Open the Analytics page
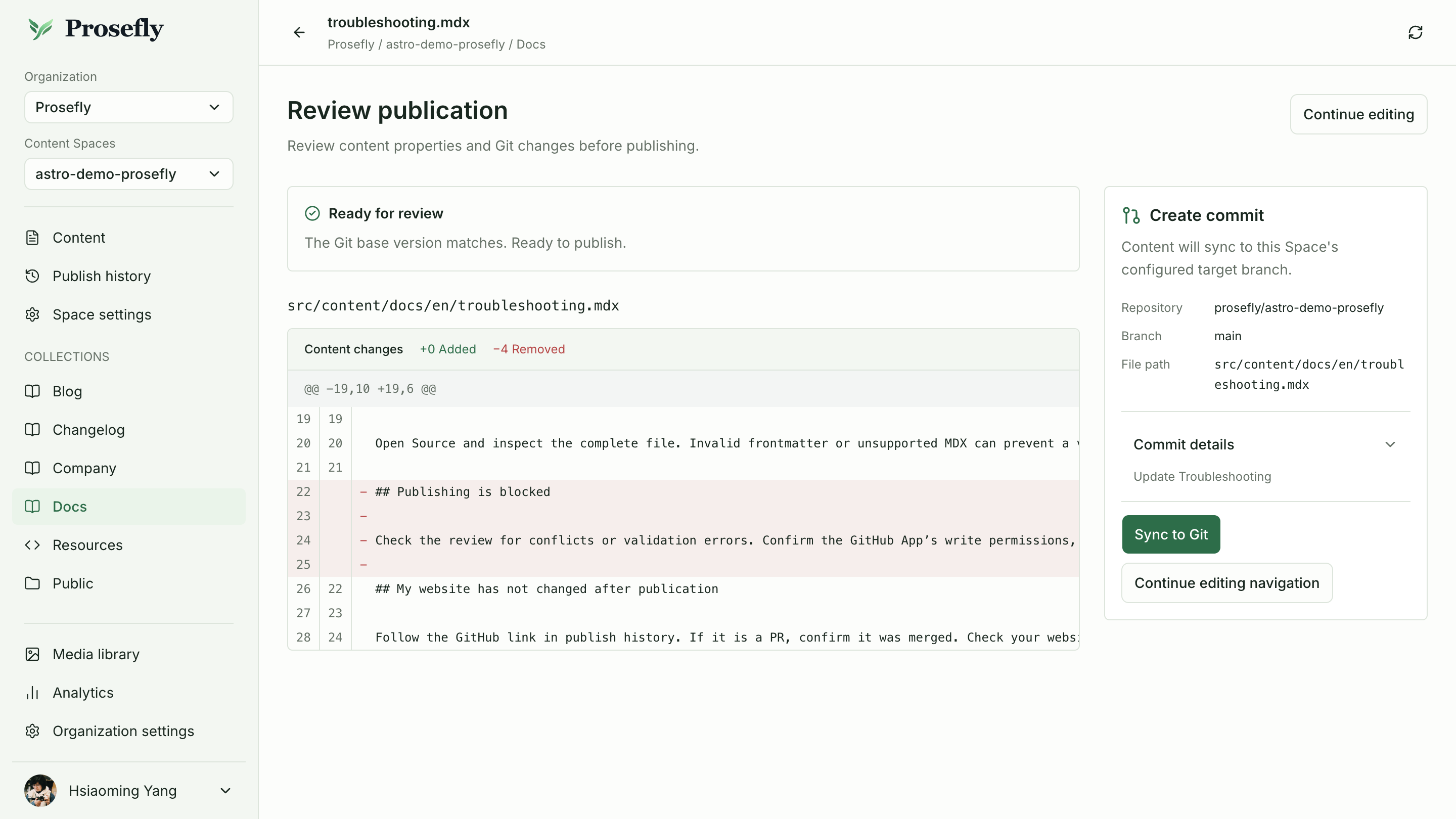 [x=129, y=693]
